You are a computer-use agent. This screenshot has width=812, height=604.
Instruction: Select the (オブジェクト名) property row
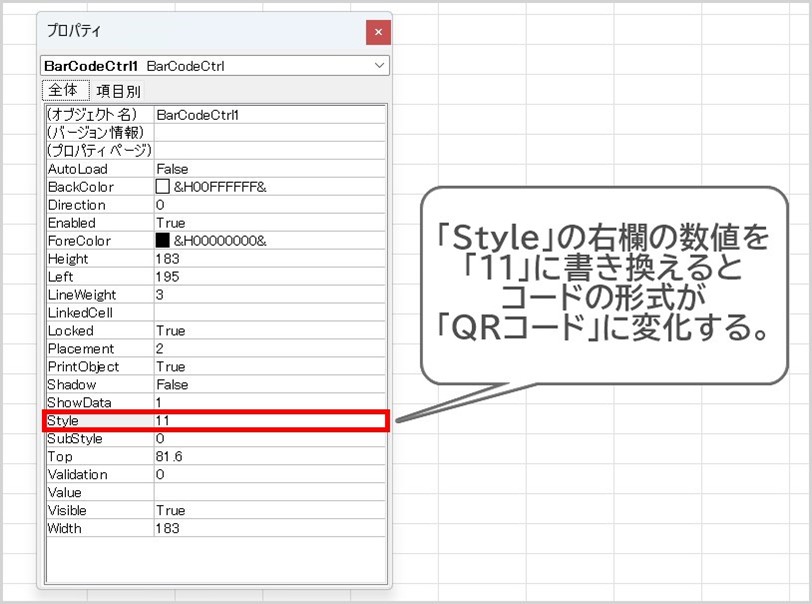pyautogui.click(x=216, y=114)
